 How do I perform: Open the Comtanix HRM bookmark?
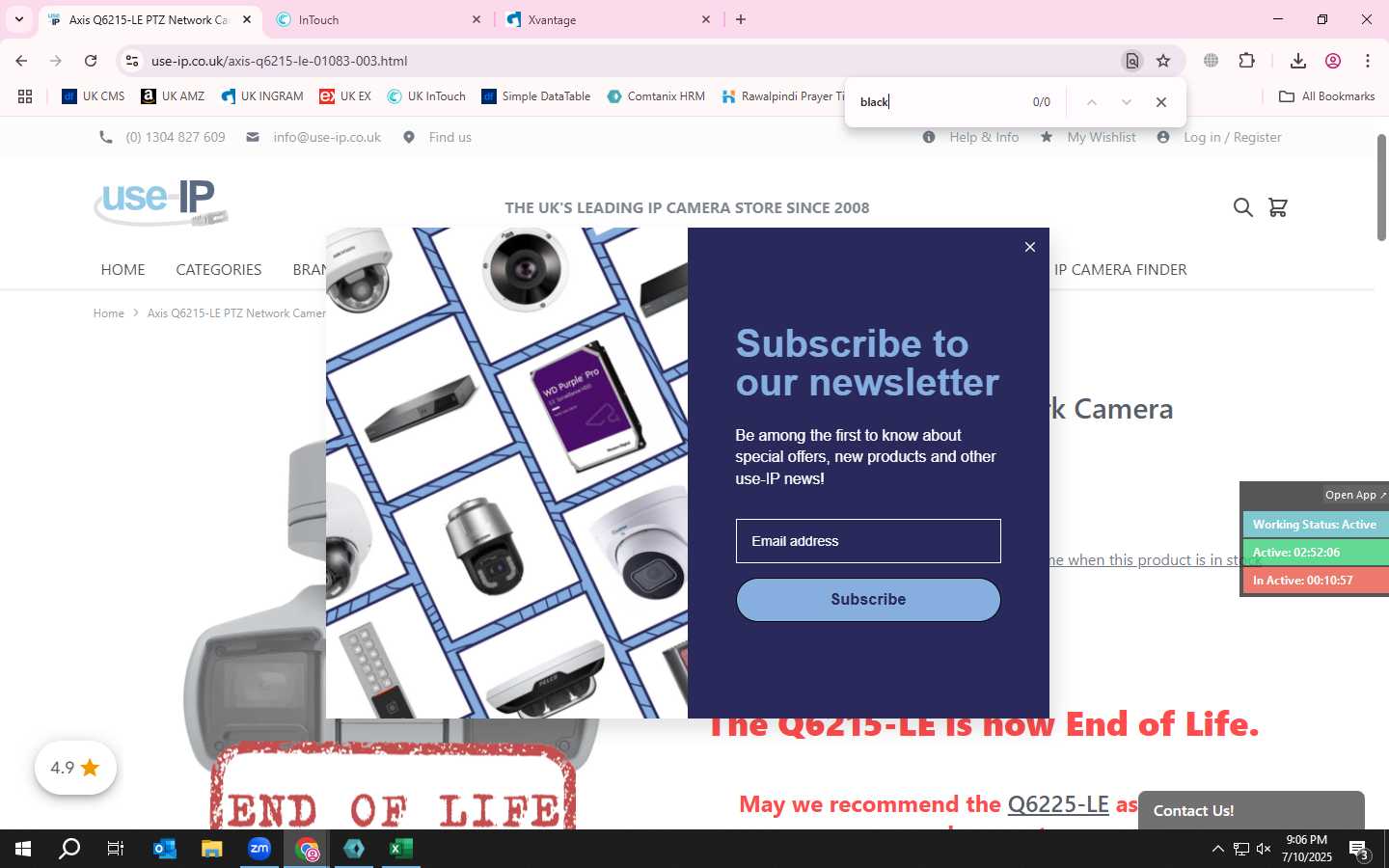(x=656, y=96)
